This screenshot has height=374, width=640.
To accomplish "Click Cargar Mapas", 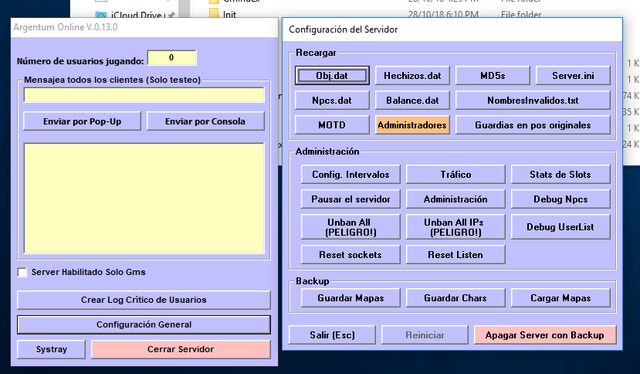I will (560, 298).
